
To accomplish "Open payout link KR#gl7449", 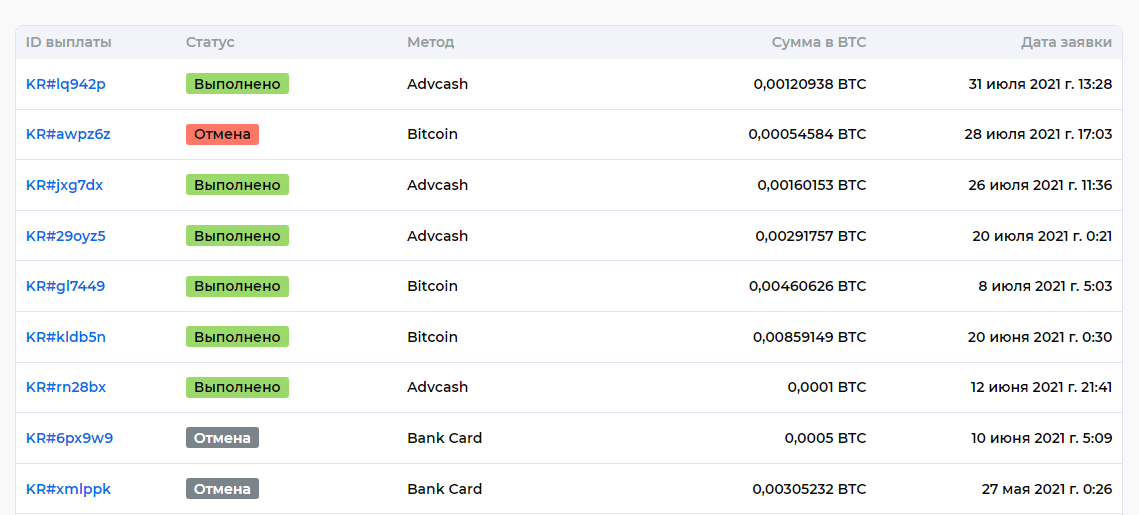I will 66,286.
